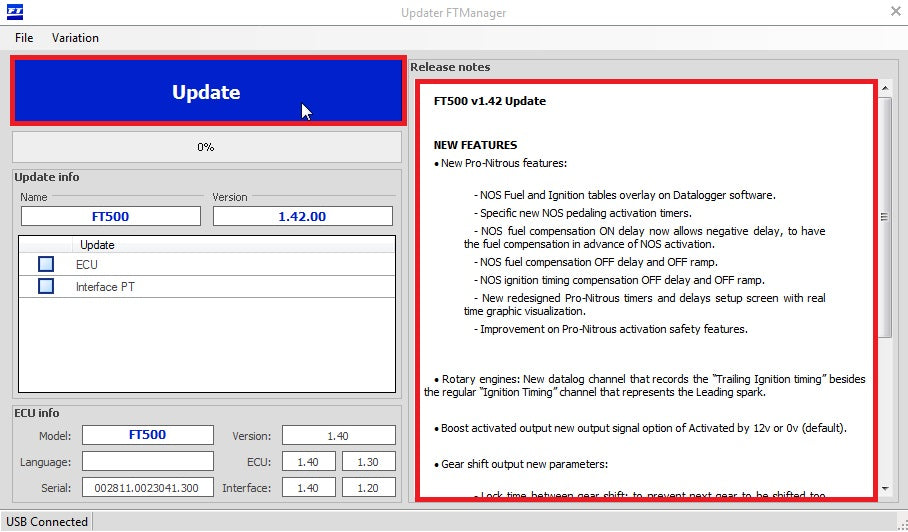Viewport: 908px width, 532px height.
Task: Click the Update info Version field 1.42.00
Action: pyautogui.click(x=302, y=217)
